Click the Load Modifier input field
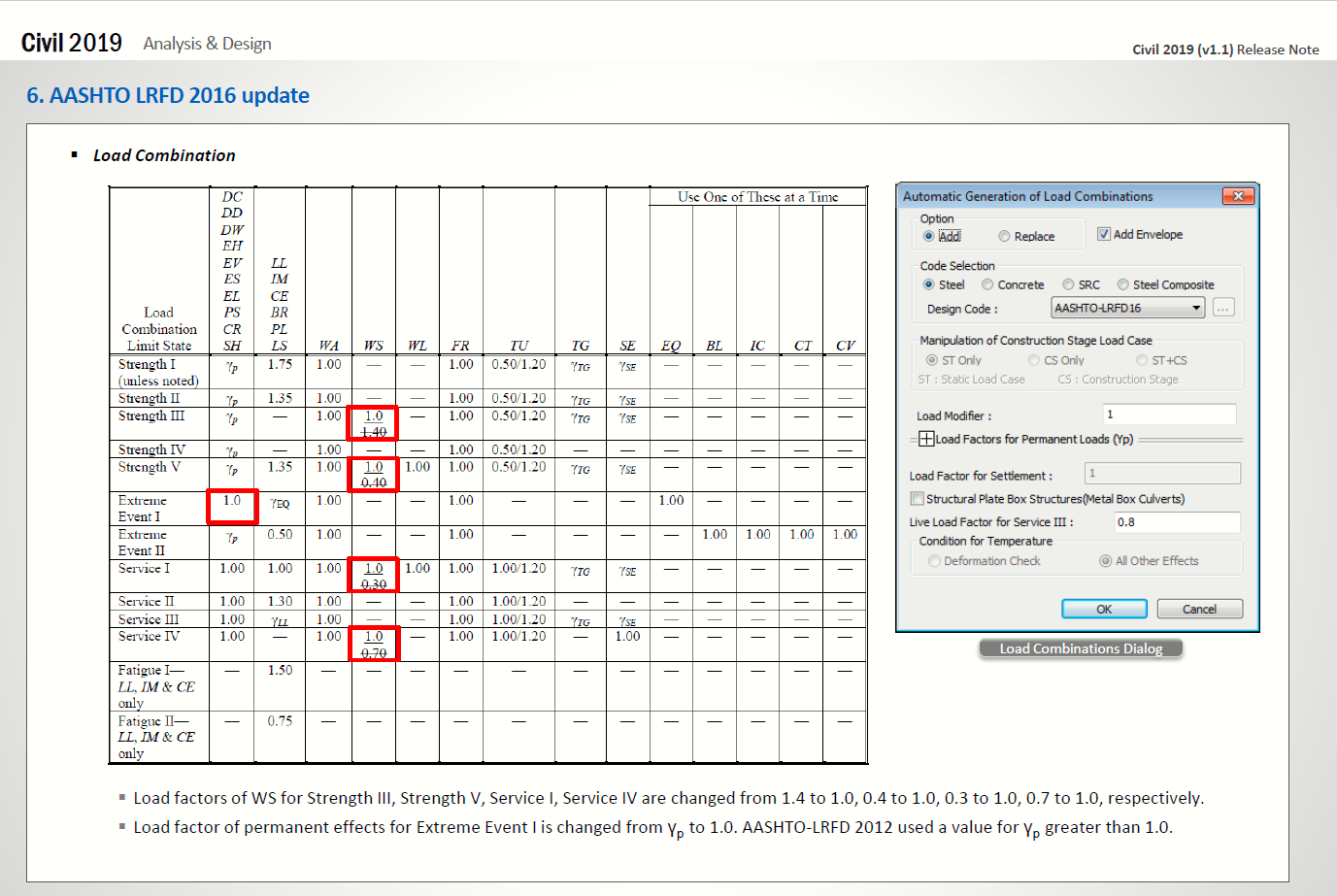This screenshot has height=896, width=1337. (x=1170, y=415)
